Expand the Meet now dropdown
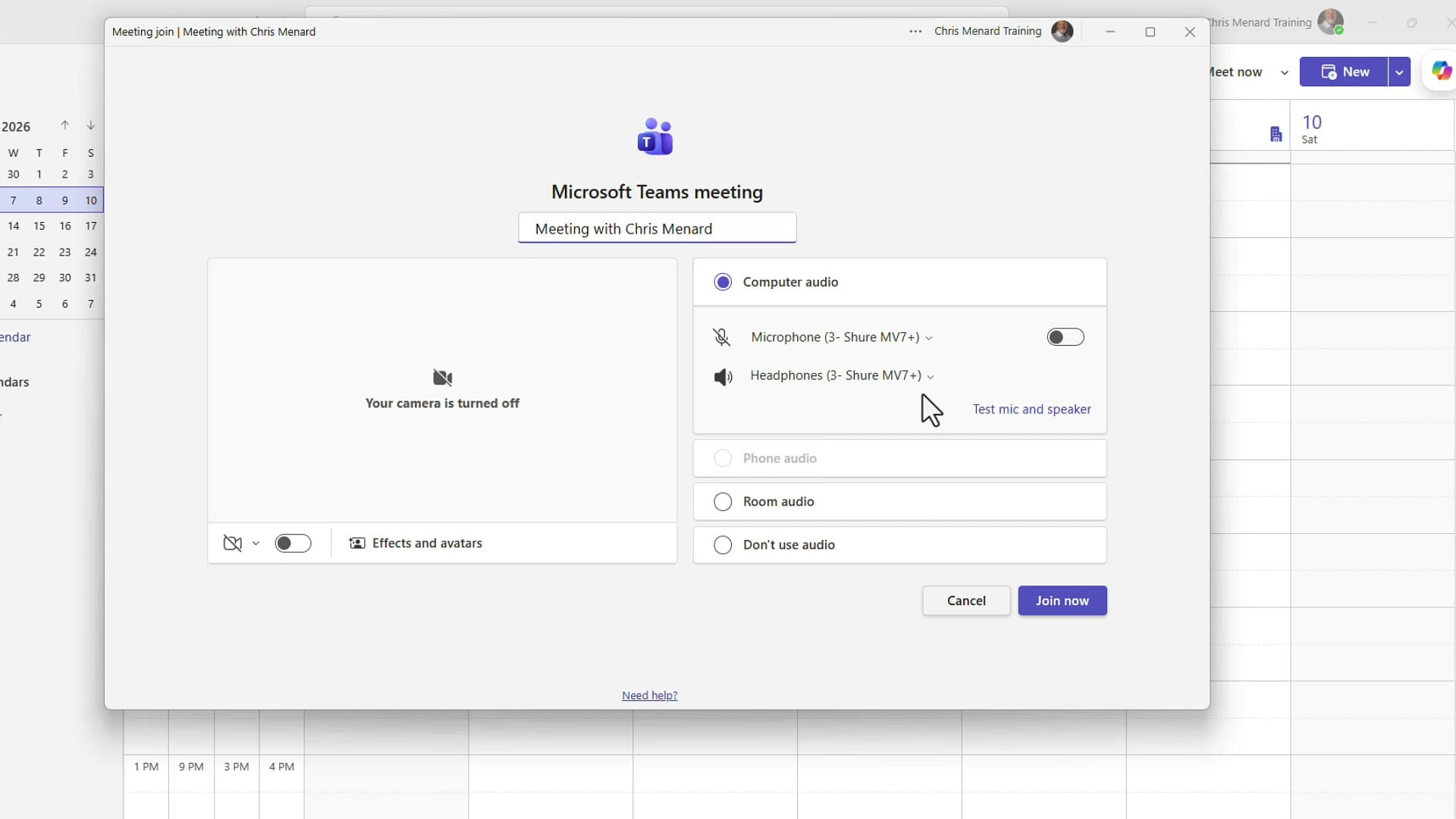 point(1284,72)
